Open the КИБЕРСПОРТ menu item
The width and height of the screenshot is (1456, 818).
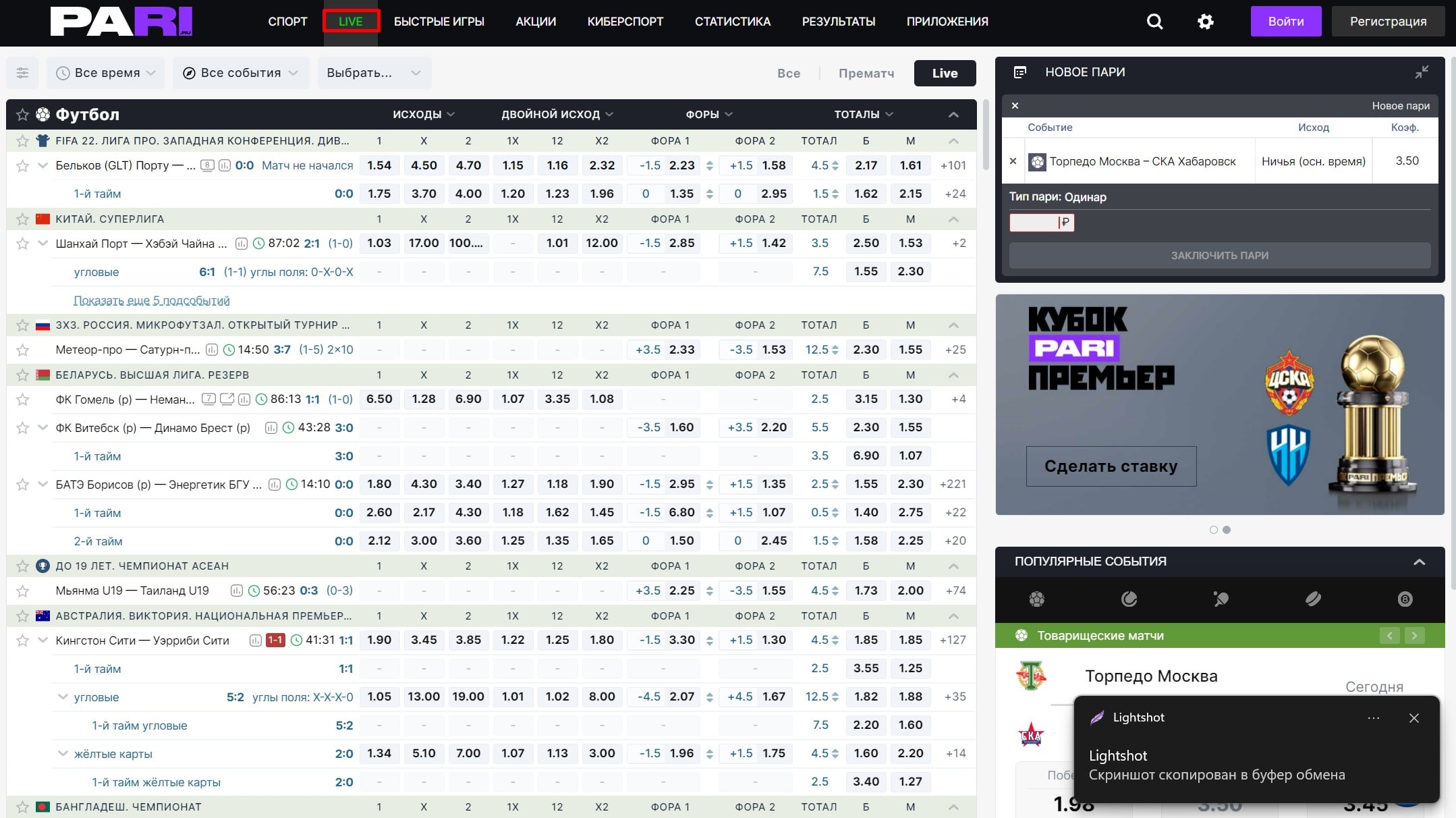point(625,22)
